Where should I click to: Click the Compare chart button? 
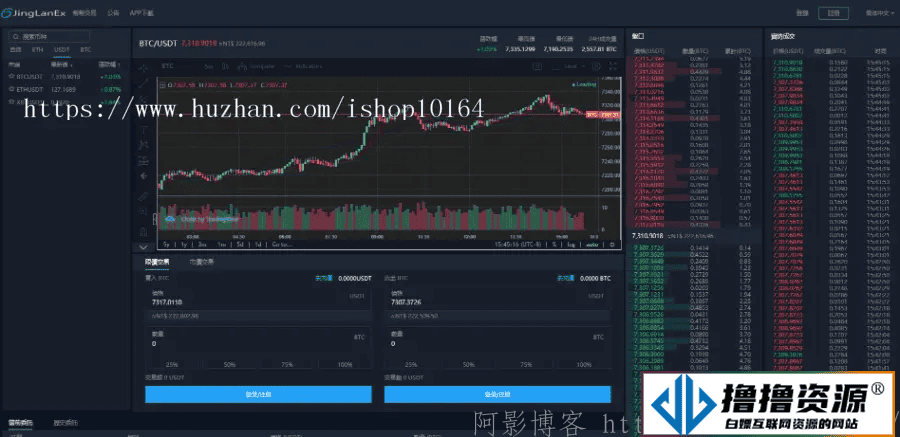pyautogui.click(x=257, y=67)
